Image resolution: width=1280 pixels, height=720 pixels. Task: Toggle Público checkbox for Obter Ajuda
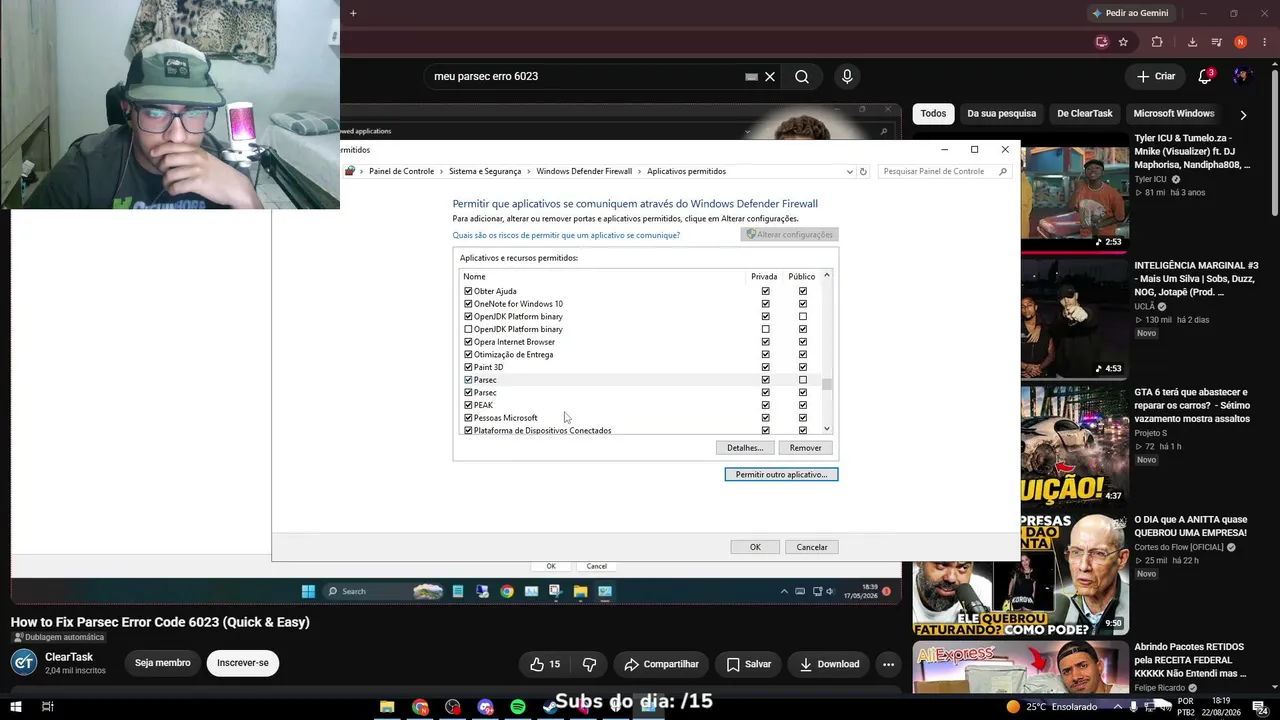point(803,291)
